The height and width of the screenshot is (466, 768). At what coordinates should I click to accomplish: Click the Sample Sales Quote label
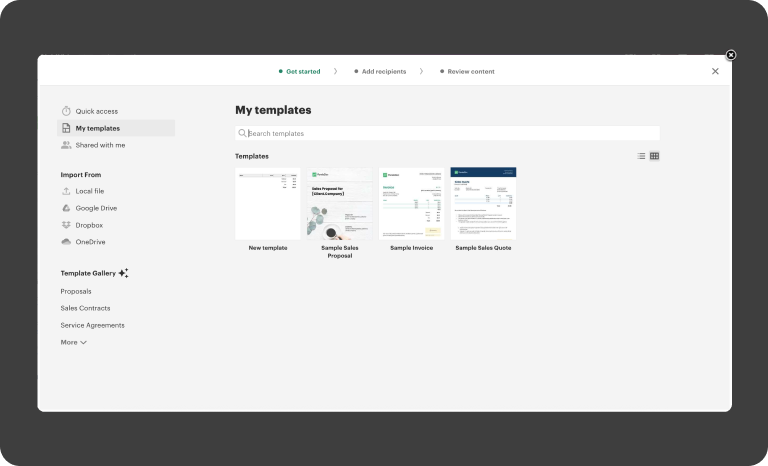point(483,248)
